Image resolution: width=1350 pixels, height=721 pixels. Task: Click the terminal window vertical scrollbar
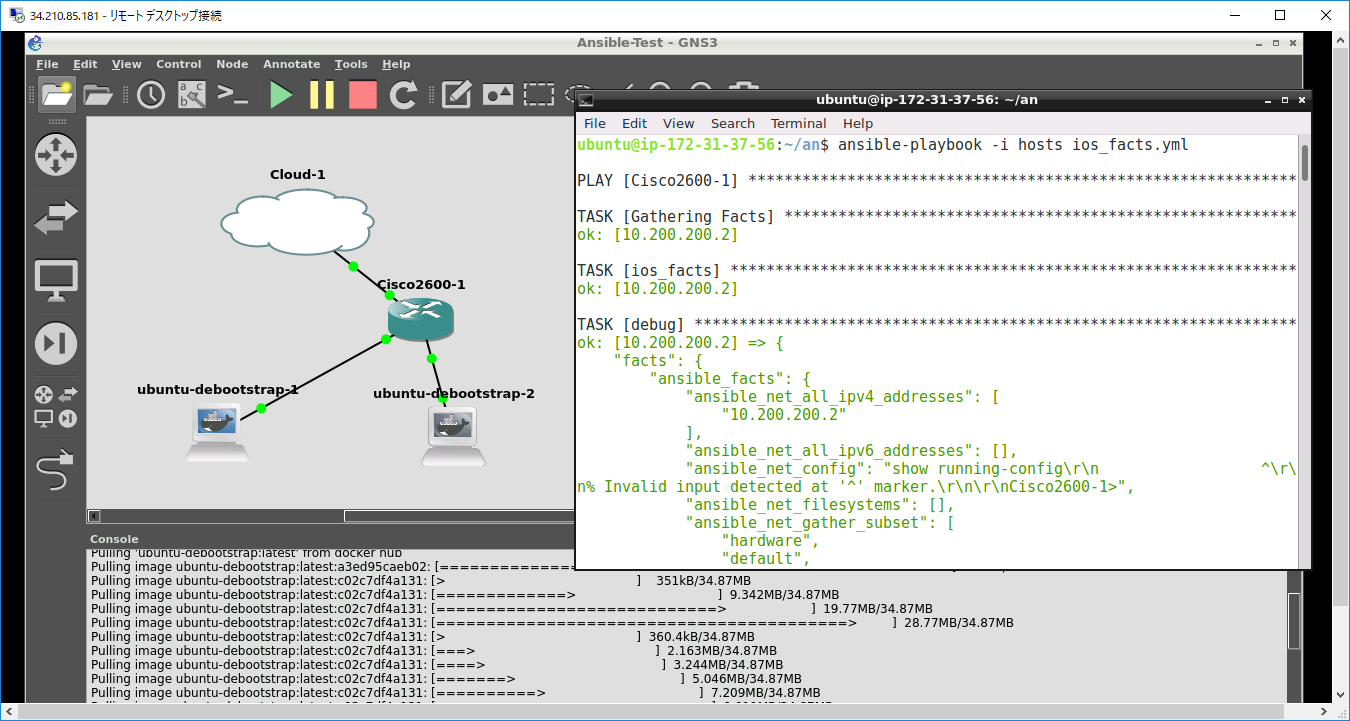1304,165
